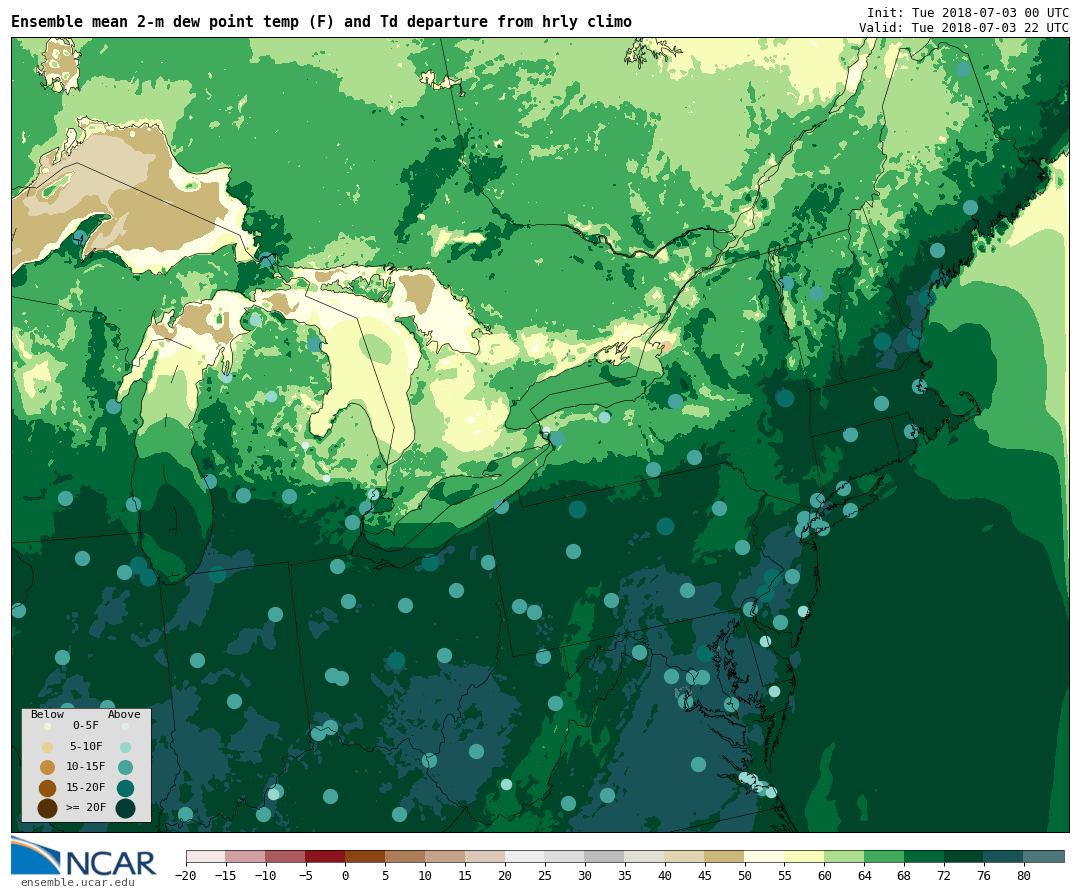Click the green swatch between 64 and 68

tap(885, 856)
